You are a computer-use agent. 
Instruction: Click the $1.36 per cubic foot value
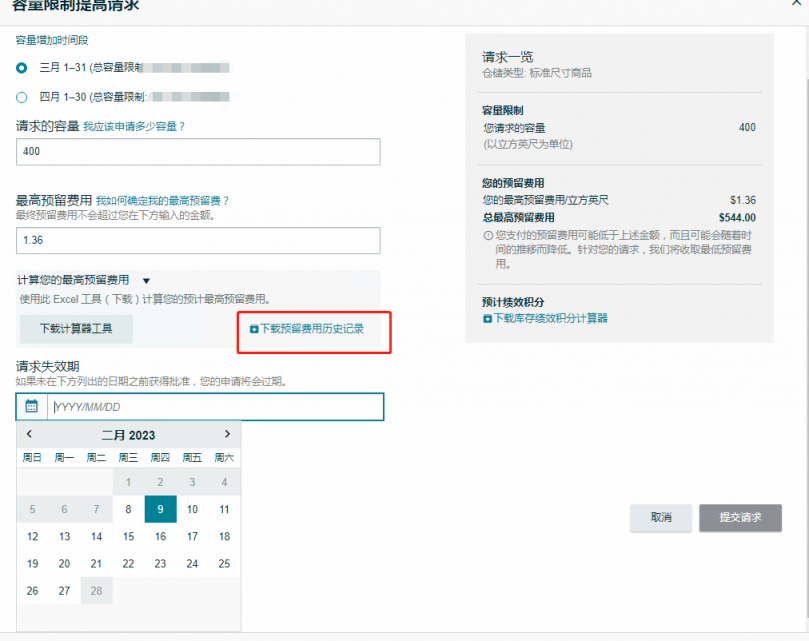(743, 200)
